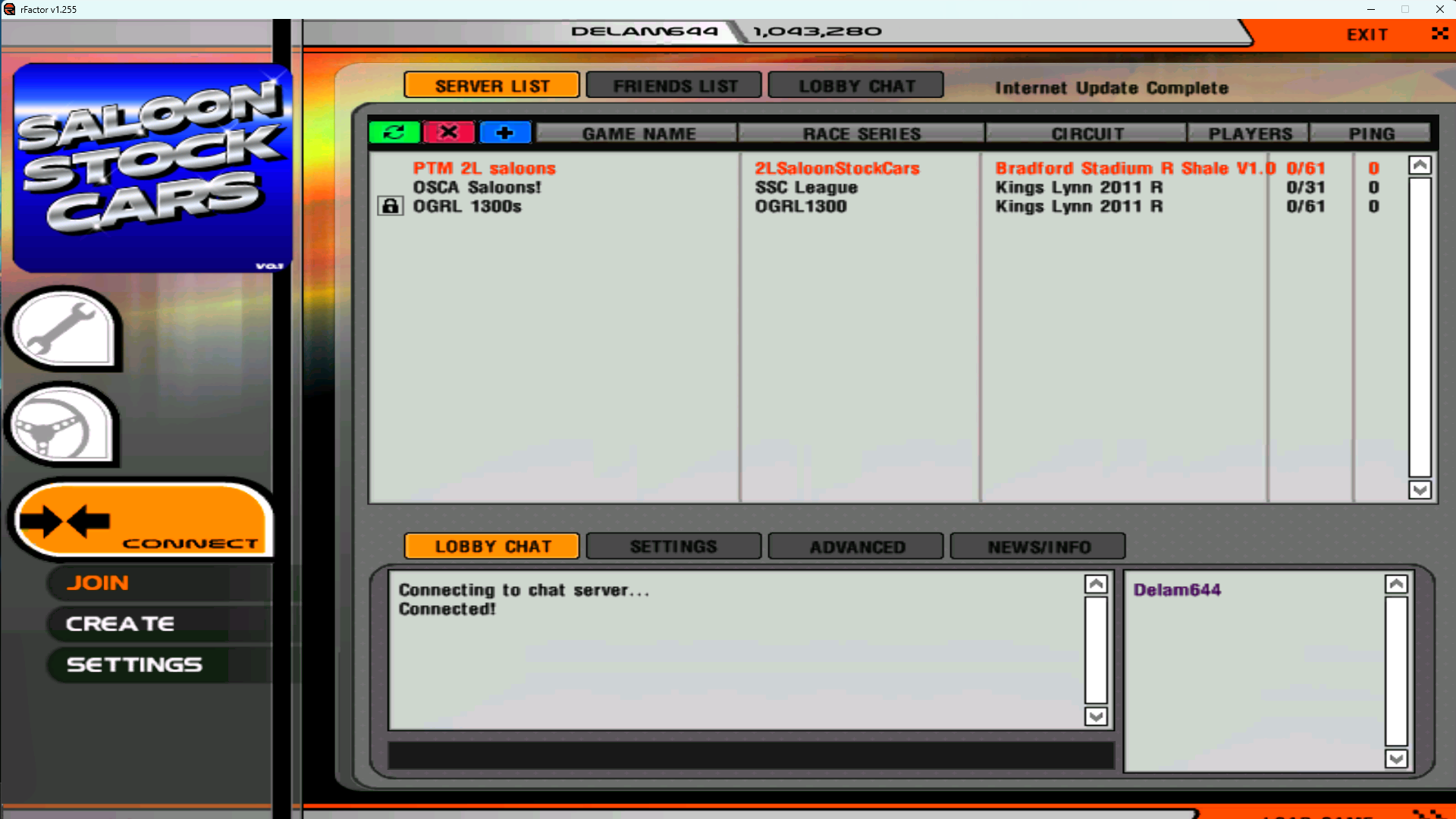Sort by Players column header
Screen dimensions: 1456x819
(1249, 133)
